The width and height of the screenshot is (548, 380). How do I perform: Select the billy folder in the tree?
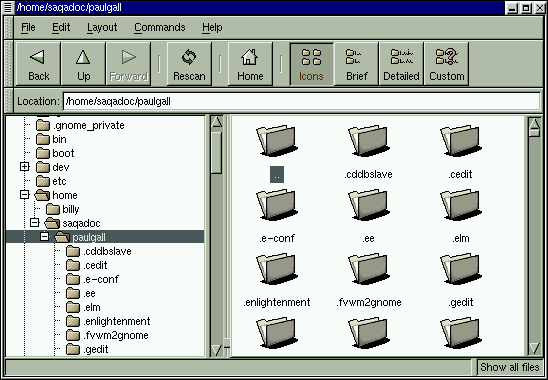tap(71, 209)
